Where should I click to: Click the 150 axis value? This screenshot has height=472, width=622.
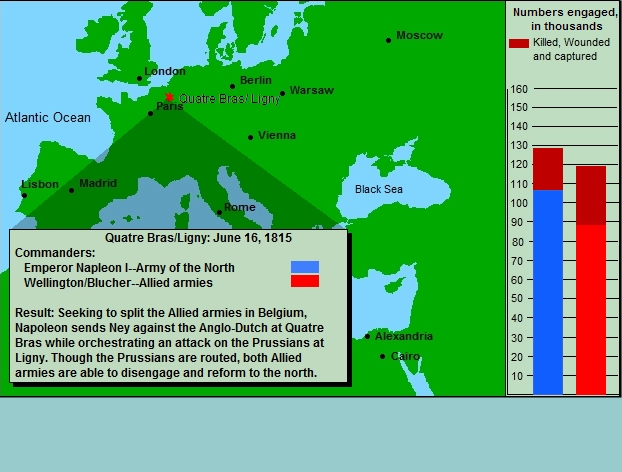(x=519, y=107)
